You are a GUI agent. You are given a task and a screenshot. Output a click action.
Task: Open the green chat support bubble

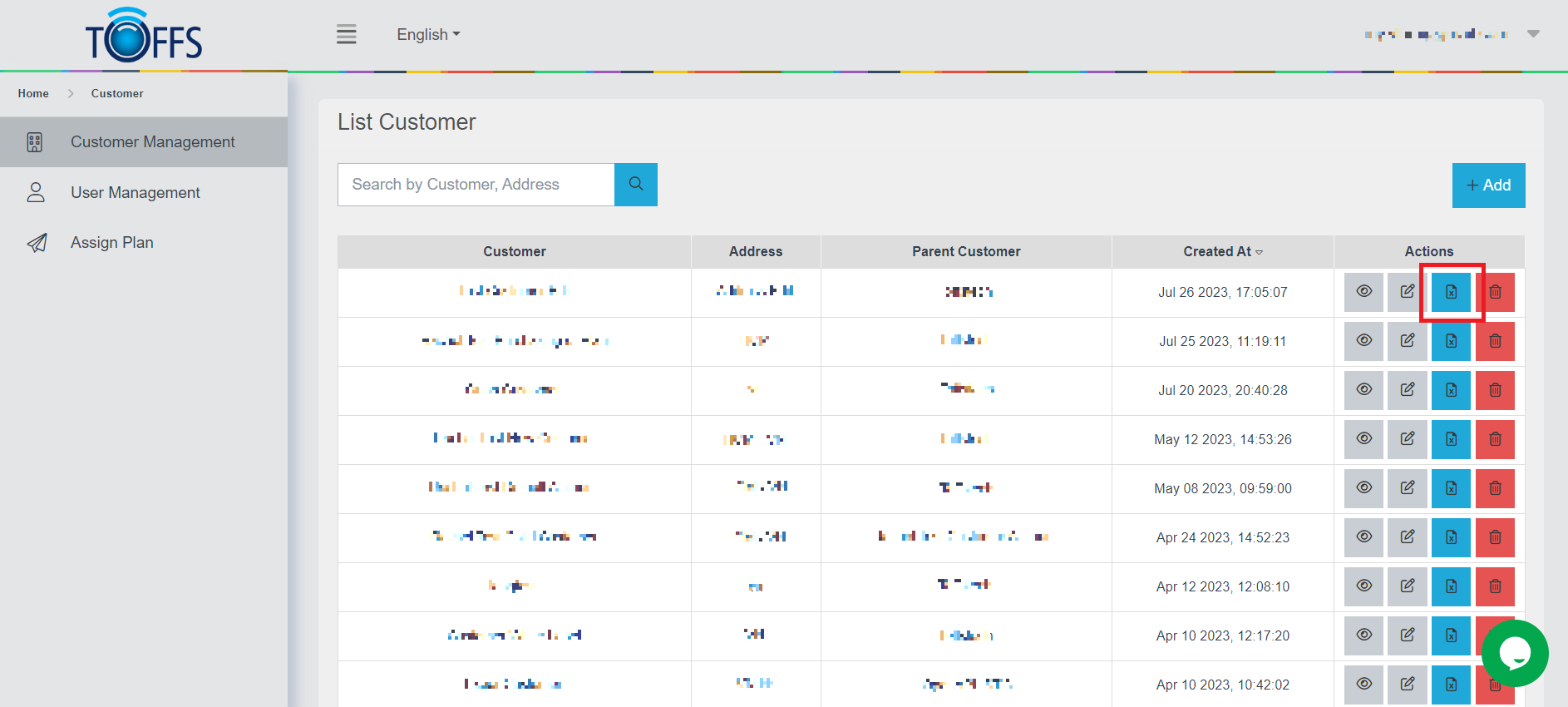coord(1514,653)
